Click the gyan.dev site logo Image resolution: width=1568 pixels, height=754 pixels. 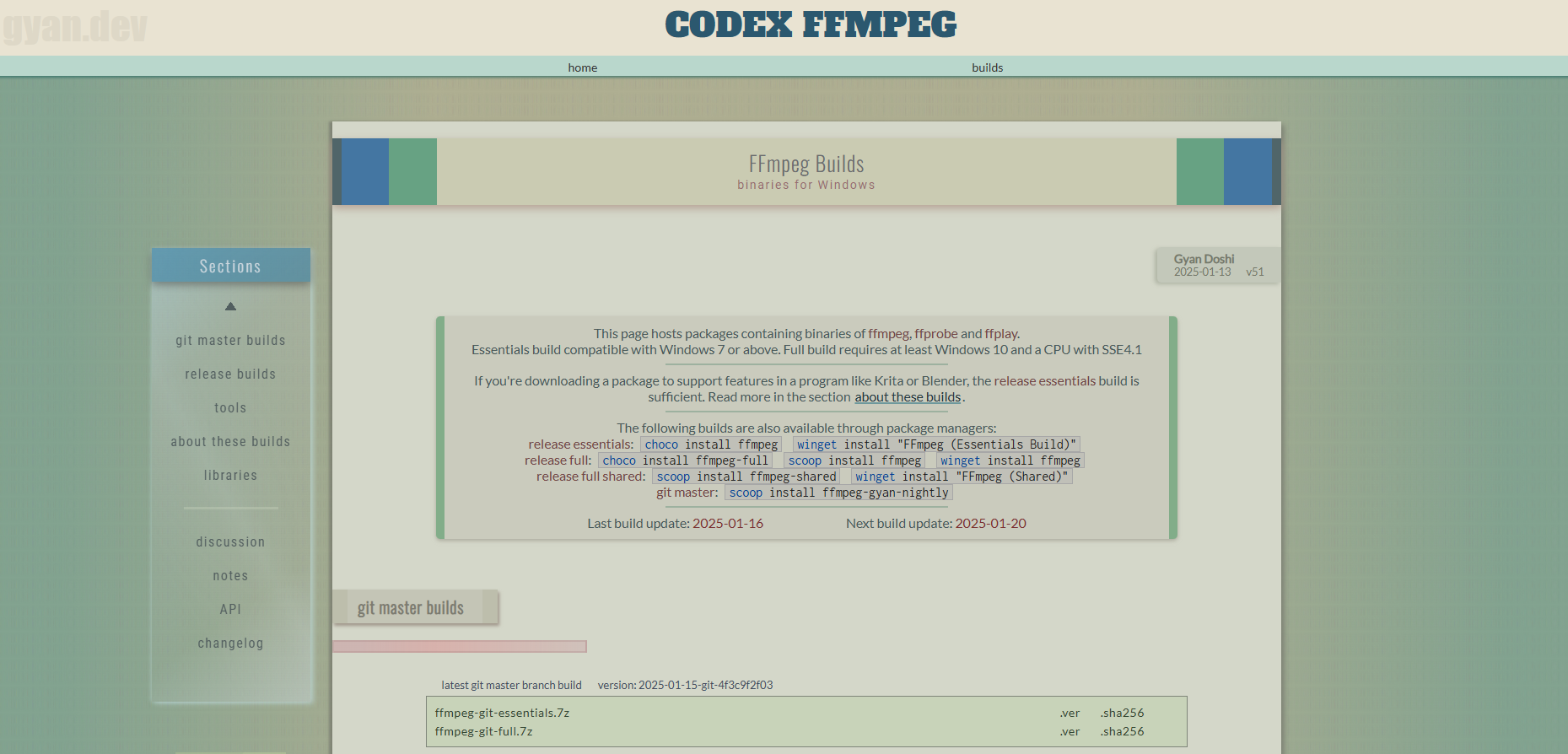74,27
